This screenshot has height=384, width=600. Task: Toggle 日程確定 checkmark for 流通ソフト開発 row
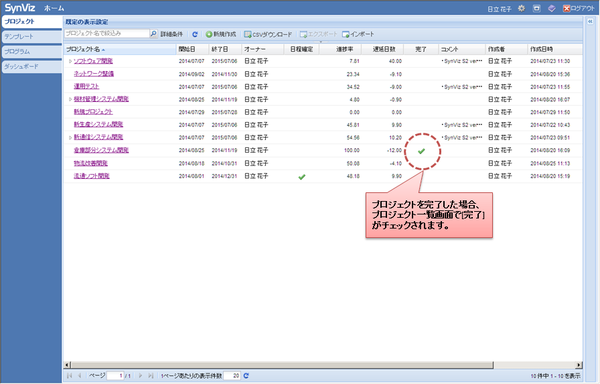click(x=302, y=177)
